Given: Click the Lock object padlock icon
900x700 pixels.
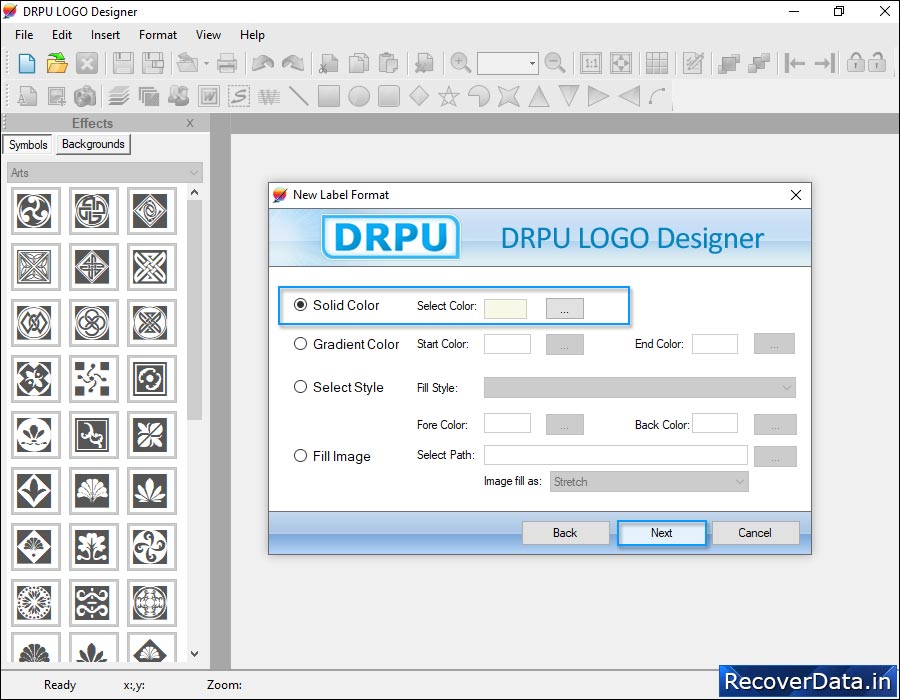Looking at the screenshot, I should (855, 62).
